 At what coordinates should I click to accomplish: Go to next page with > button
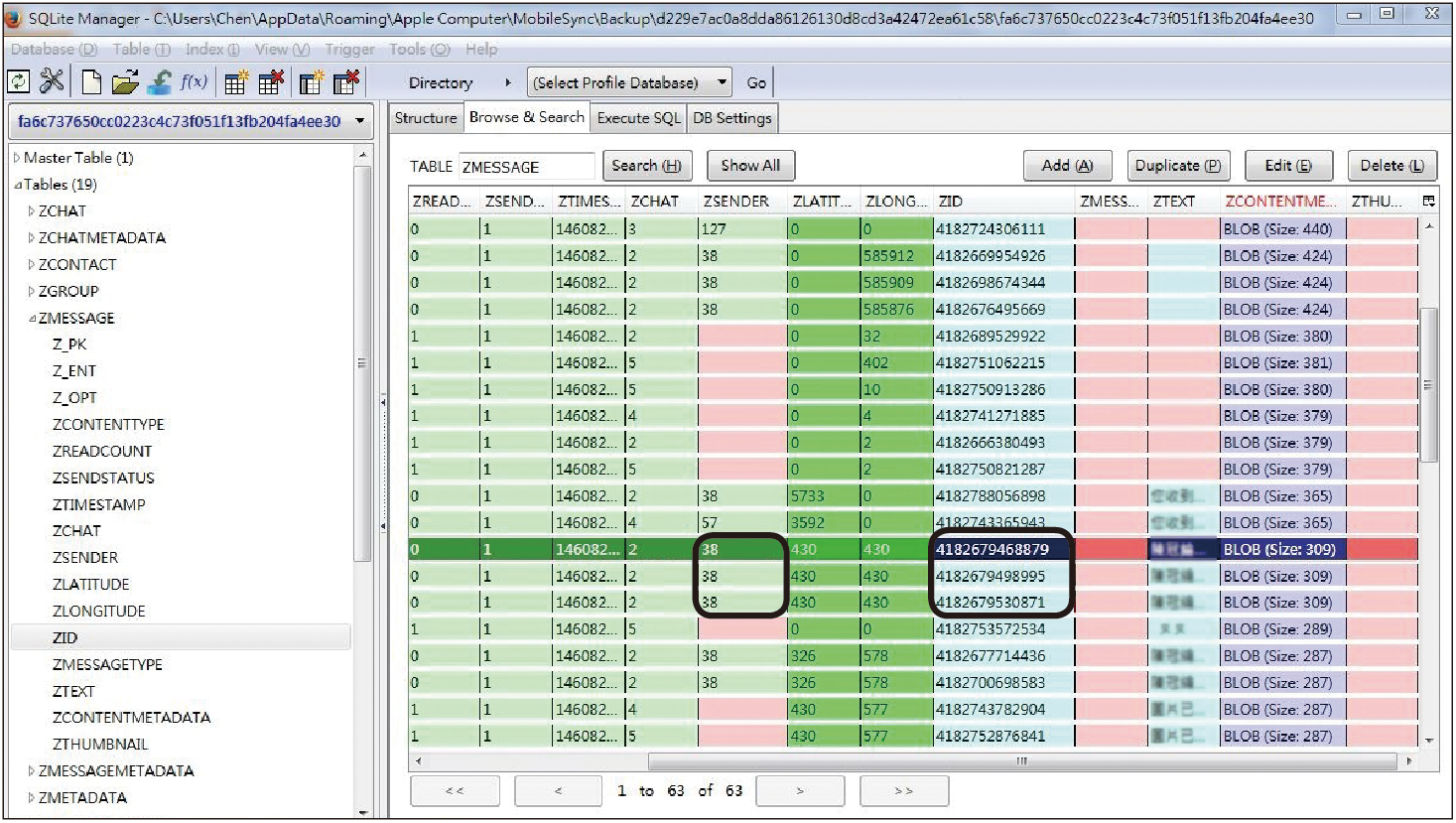coord(800,791)
